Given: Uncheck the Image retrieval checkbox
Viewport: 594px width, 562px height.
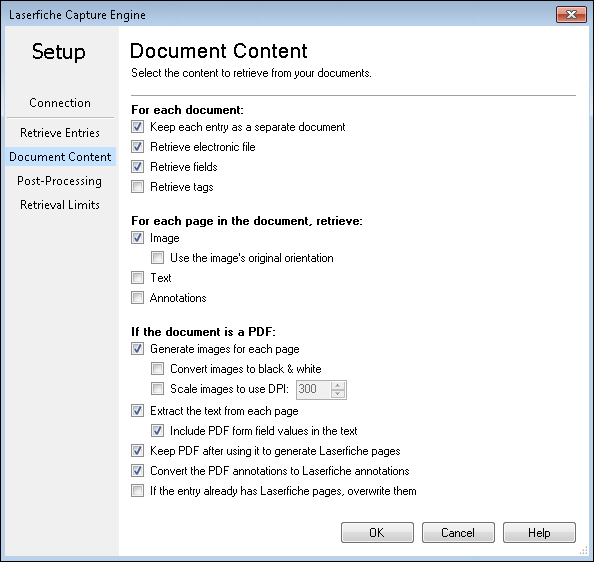Looking at the screenshot, I should pyautogui.click(x=137, y=238).
